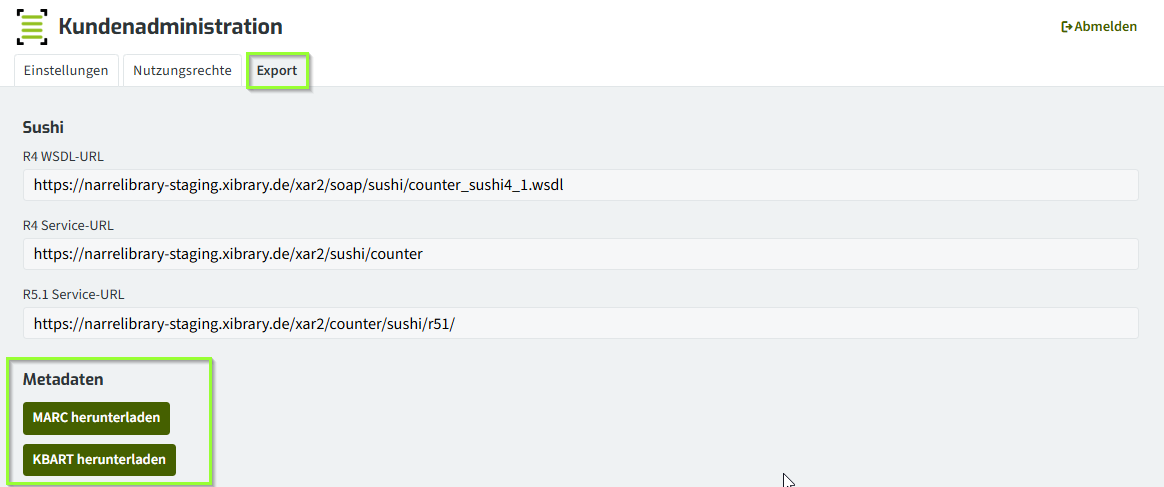Click the MARC herunterladen button
This screenshot has height=487, width=1164.
coord(97,418)
